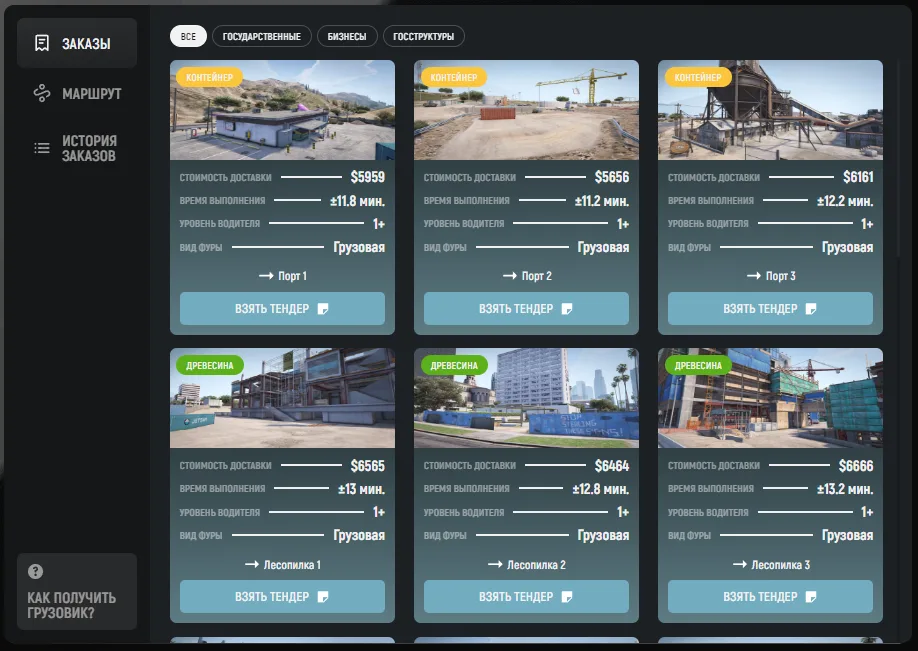Click note icon on Лесопилка 1 tender button
This screenshot has height=651, width=918.
[323, 597]
